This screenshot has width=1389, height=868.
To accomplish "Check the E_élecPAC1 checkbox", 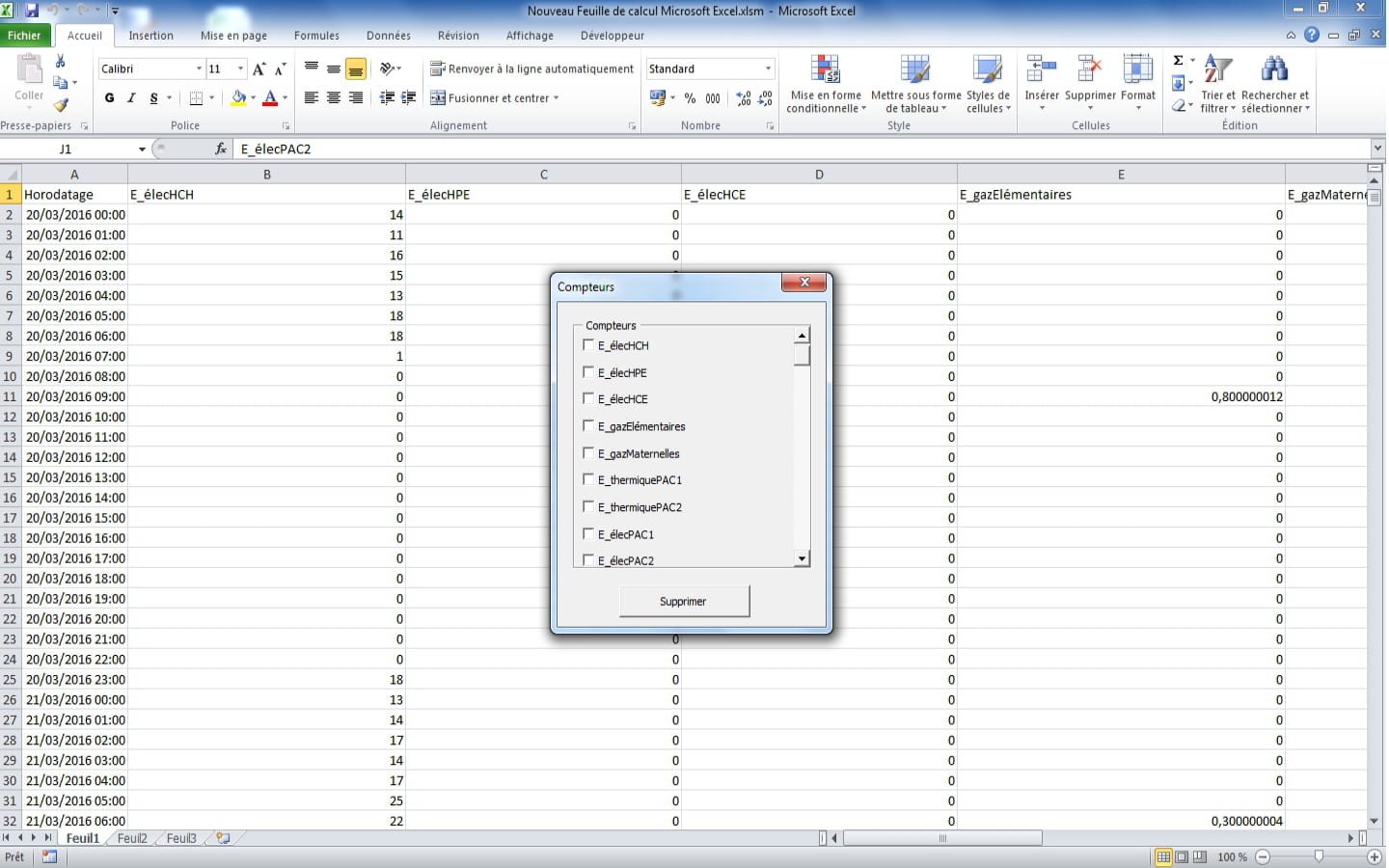I will click(x=588, y=533).
